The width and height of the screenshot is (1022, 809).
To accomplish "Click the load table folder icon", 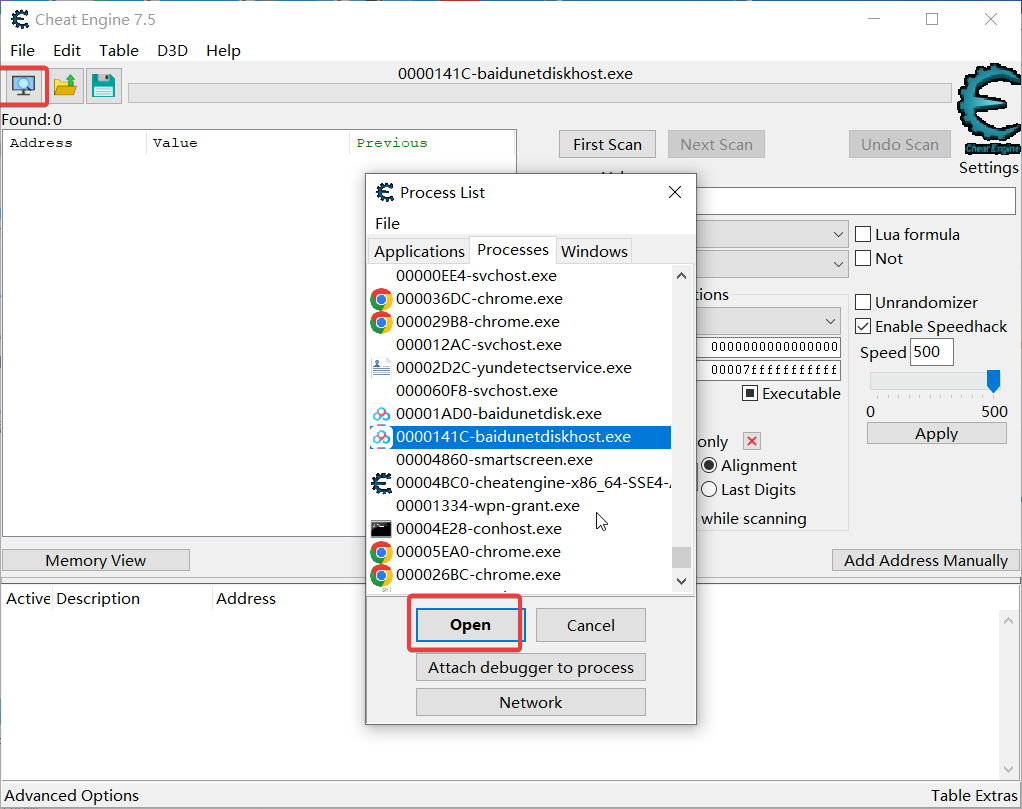I will pos(65,85).
